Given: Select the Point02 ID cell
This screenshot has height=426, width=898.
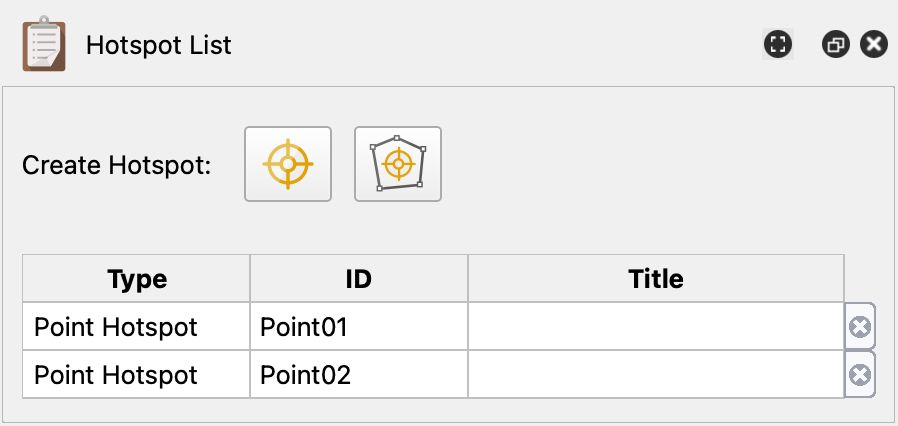Looking at the screenshot, I should coord(358,375).
